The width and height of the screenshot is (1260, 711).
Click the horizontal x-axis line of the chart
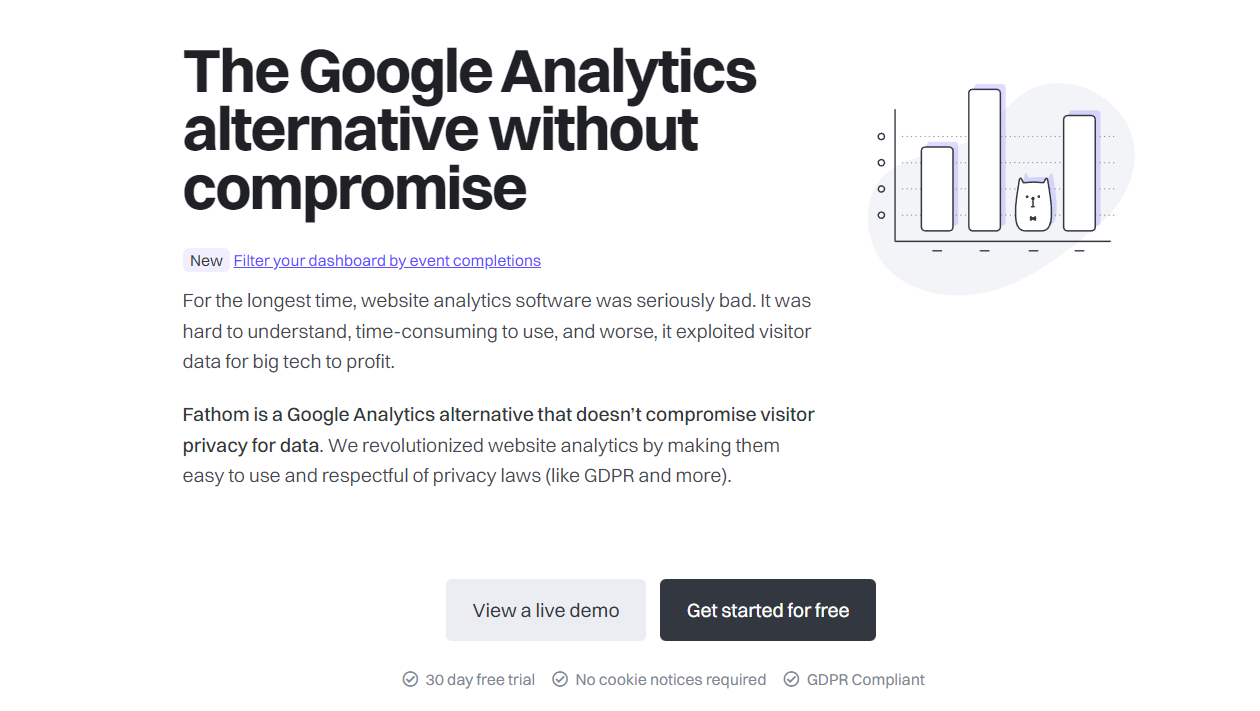1003,241
